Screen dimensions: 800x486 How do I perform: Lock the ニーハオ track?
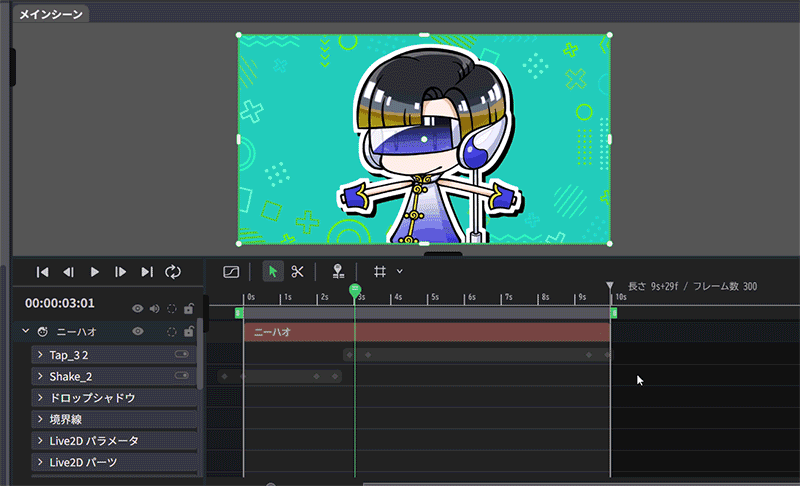189,331
